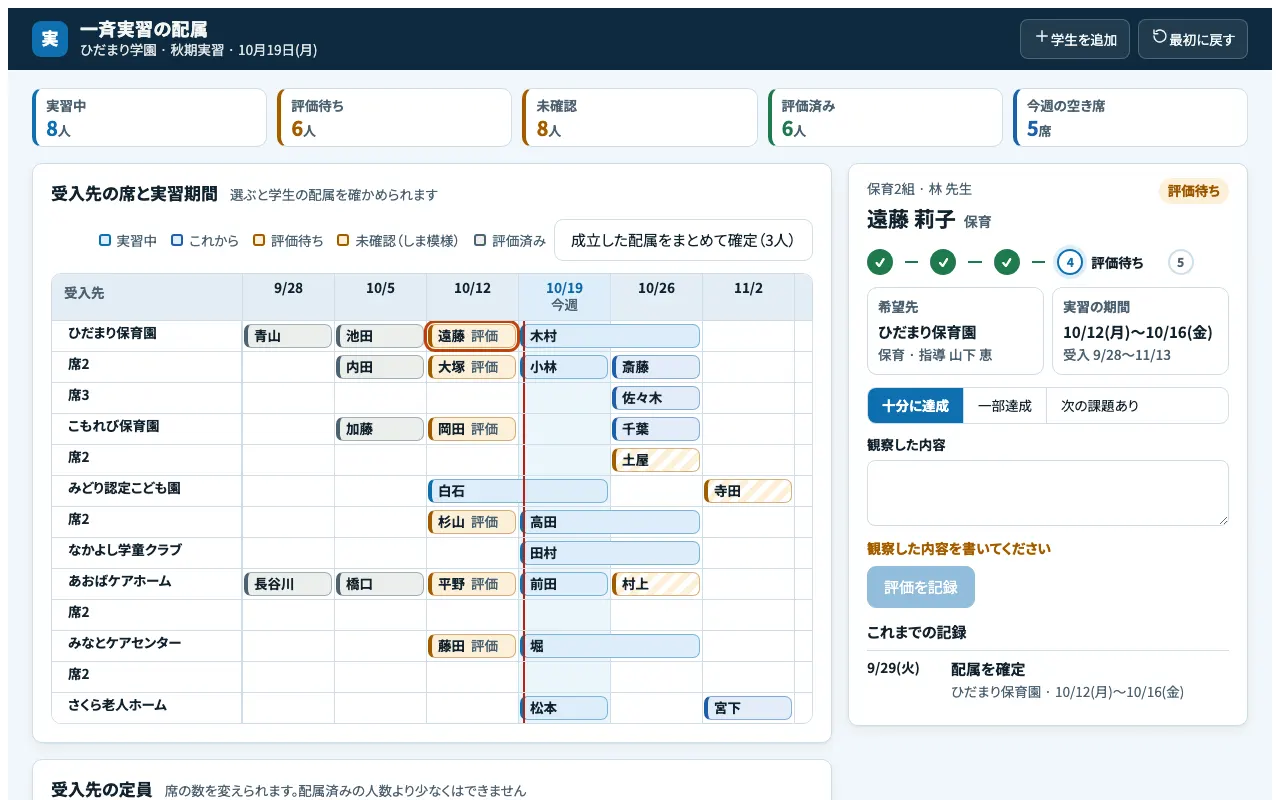Add a student with the 学生を追加 button

(x=1075, y=39)
